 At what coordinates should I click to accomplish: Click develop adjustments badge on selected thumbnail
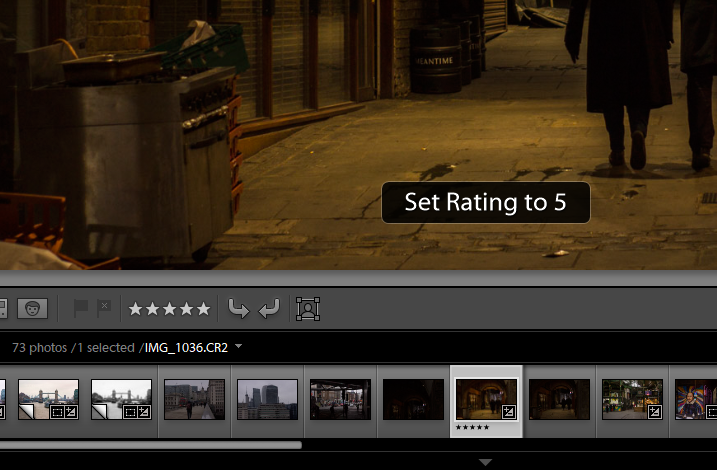(x=508, y=411)
